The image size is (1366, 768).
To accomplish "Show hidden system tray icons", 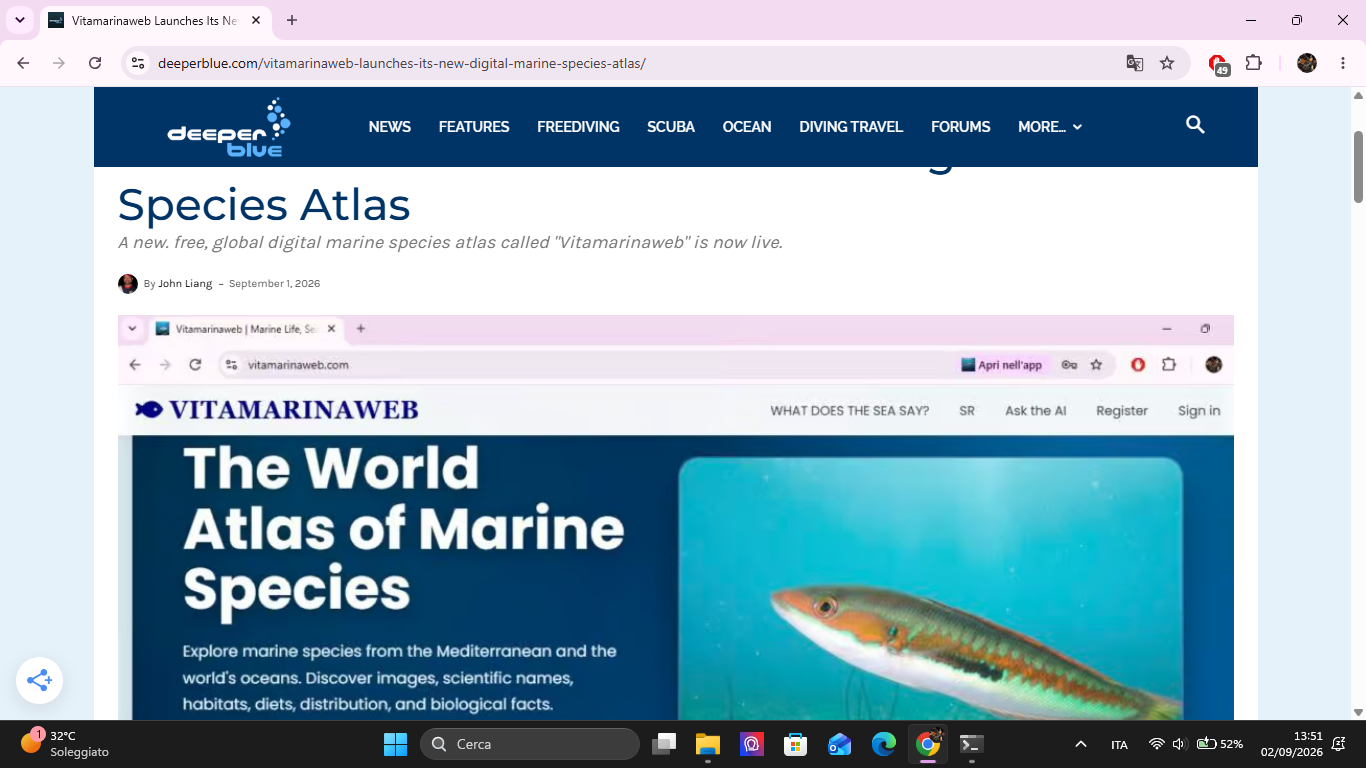I will click(x=1081, y=744).
